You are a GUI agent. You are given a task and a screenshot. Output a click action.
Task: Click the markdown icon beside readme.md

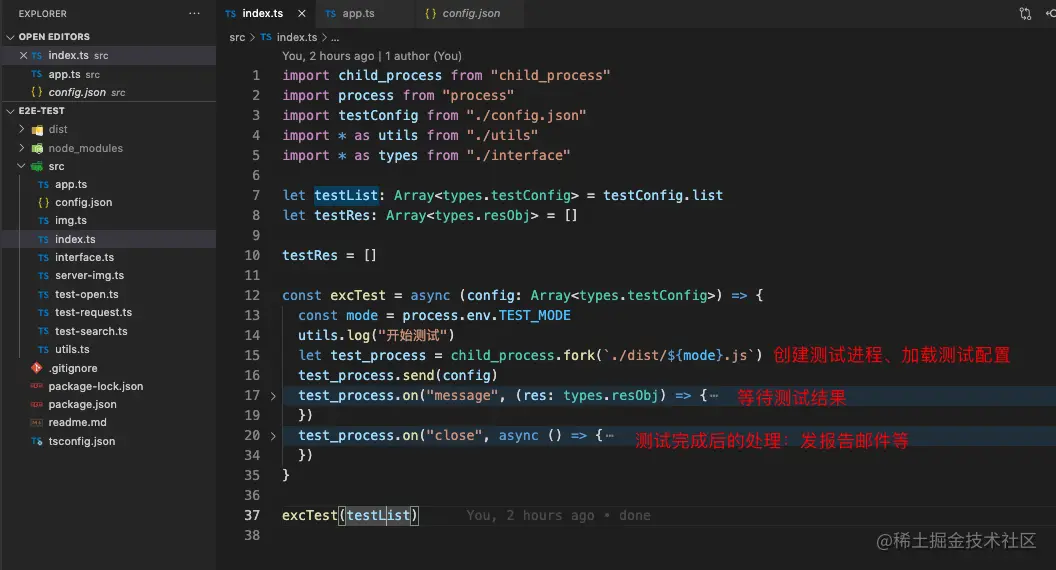click(x=36, y=422)
